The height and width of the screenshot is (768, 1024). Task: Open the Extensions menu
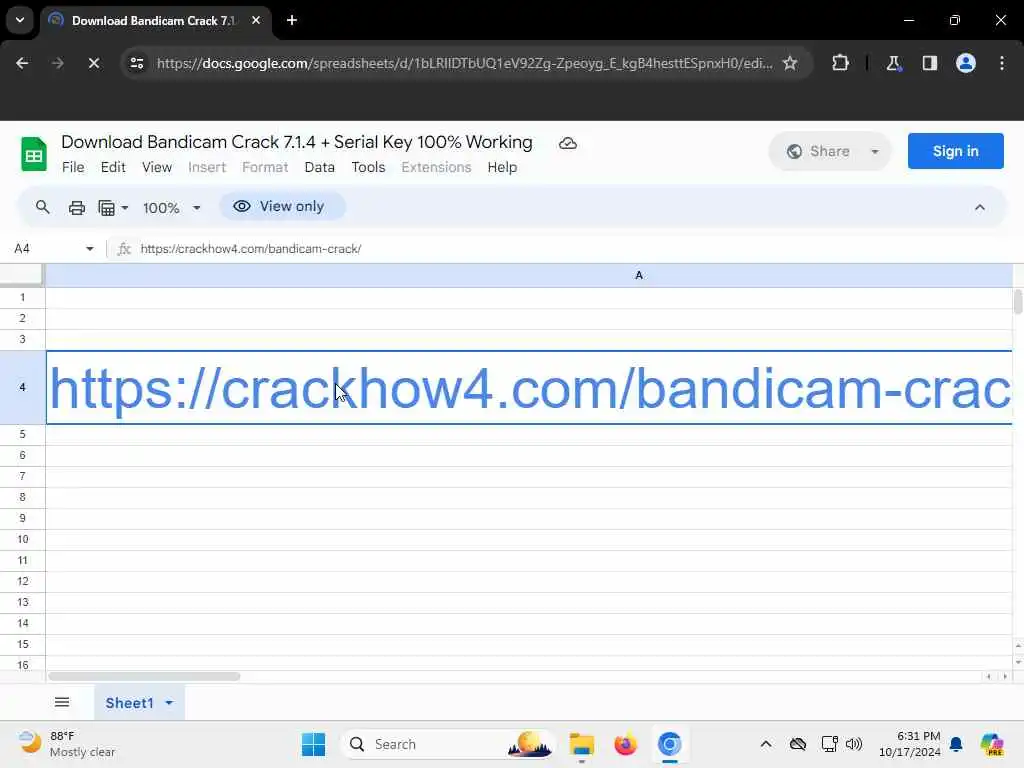pyautogui.click(x=436, y=167)
